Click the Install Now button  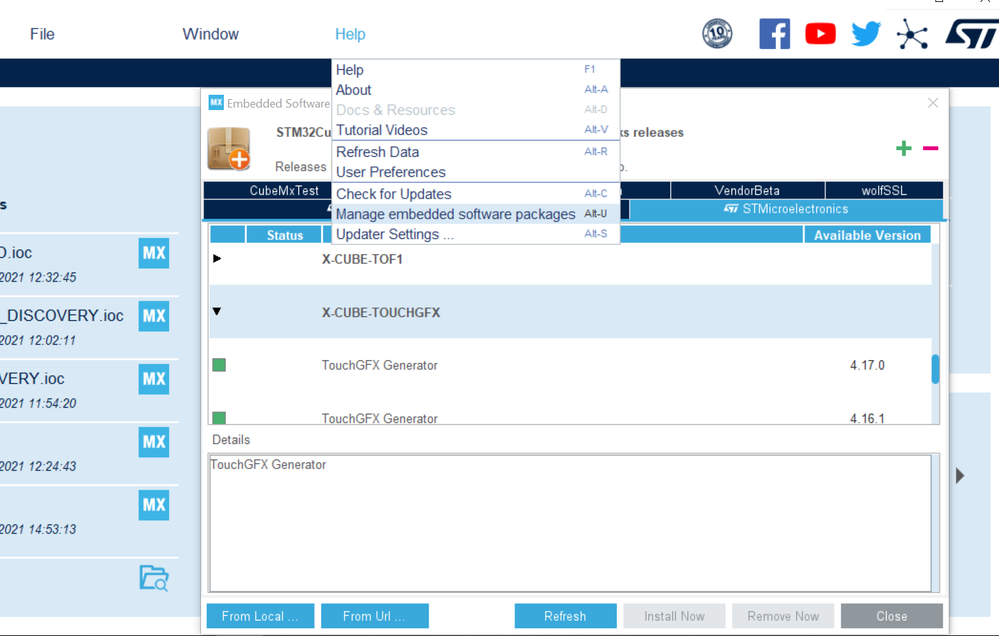[x=674, y=616]
